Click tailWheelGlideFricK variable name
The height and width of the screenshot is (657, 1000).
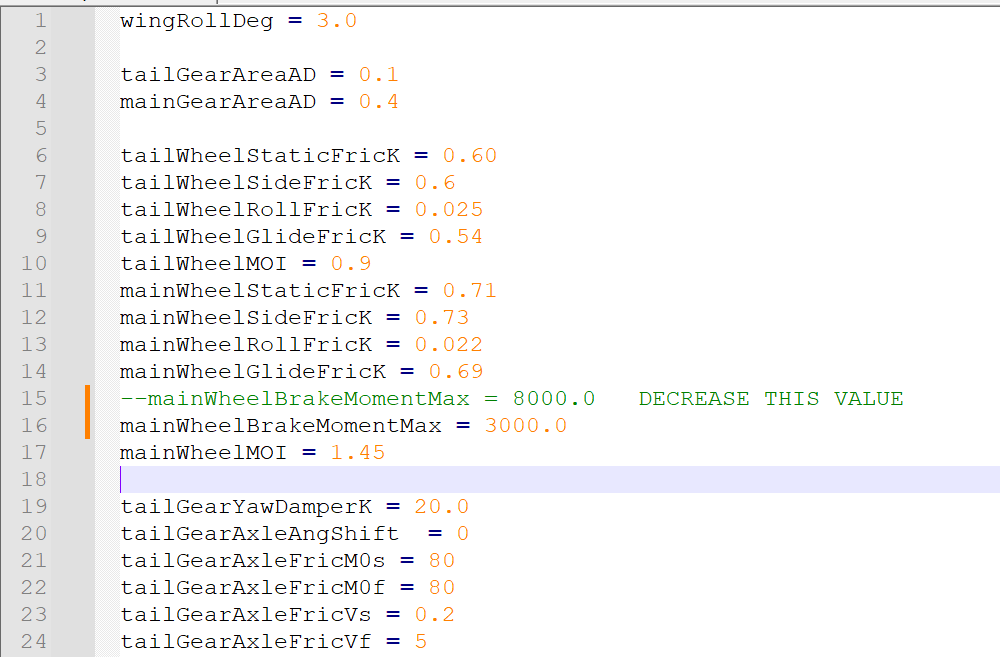click(x=253, y=237)
